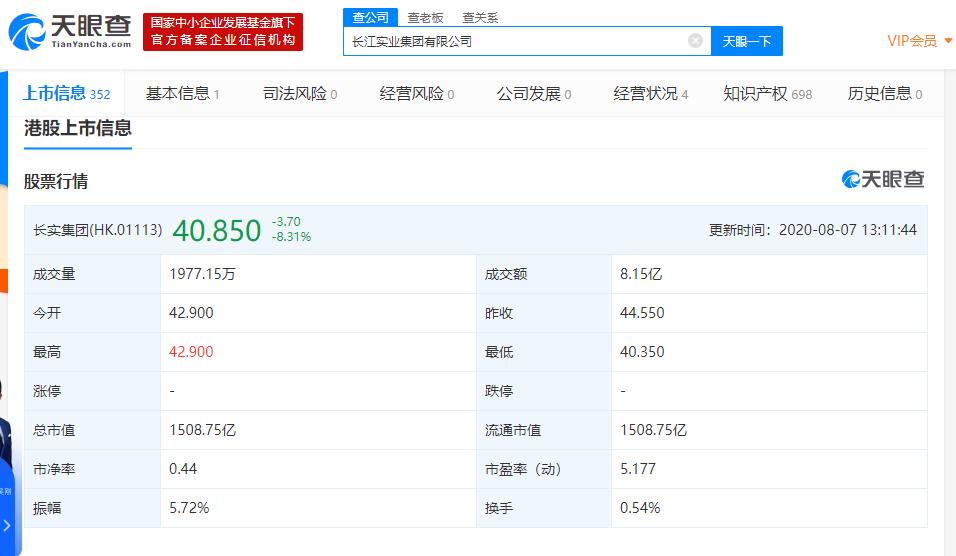The width and height of the screenshot is (956, 556).
Task: Click the 跌停 row label
Action: (499, 391)
